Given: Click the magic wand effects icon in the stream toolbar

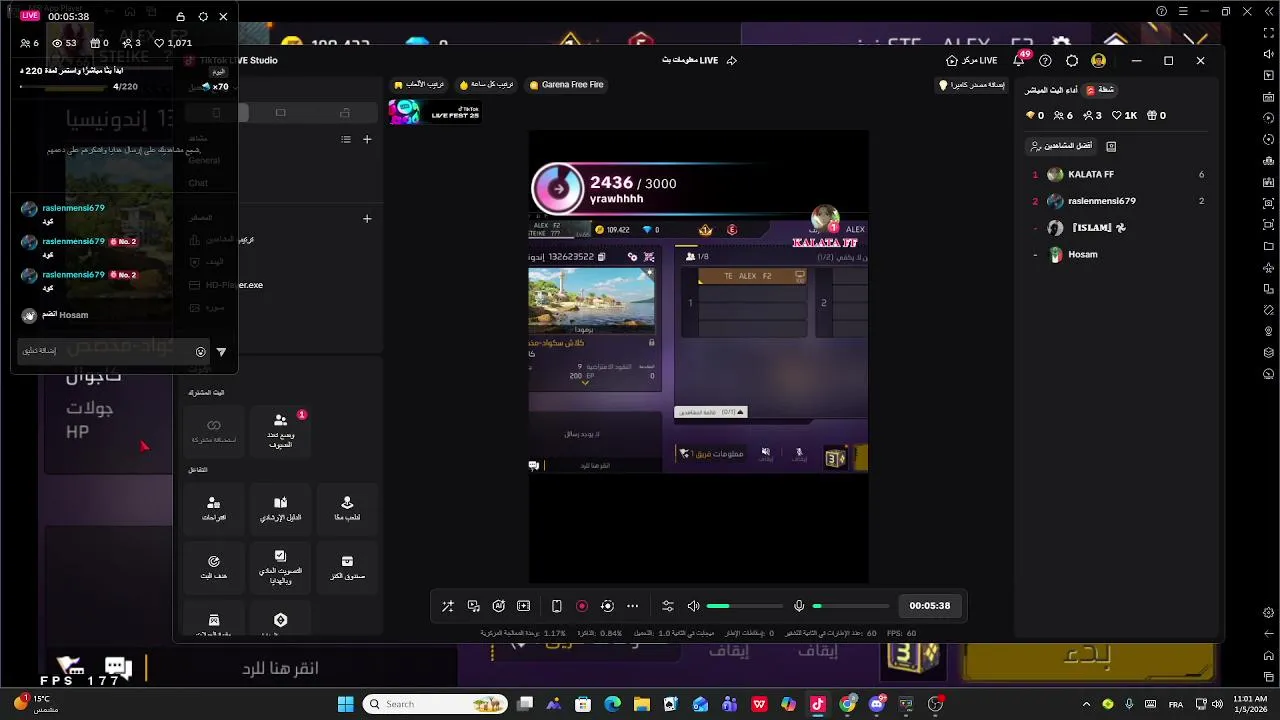Looking at the screenshot, I should click(x=448, y=606).
